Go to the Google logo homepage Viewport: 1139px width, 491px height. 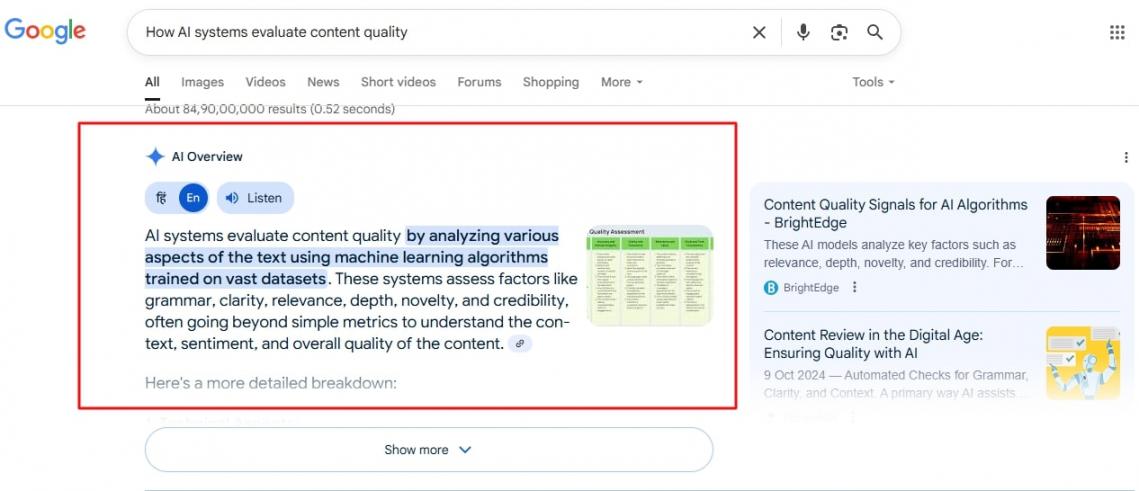tap(45, 30)
